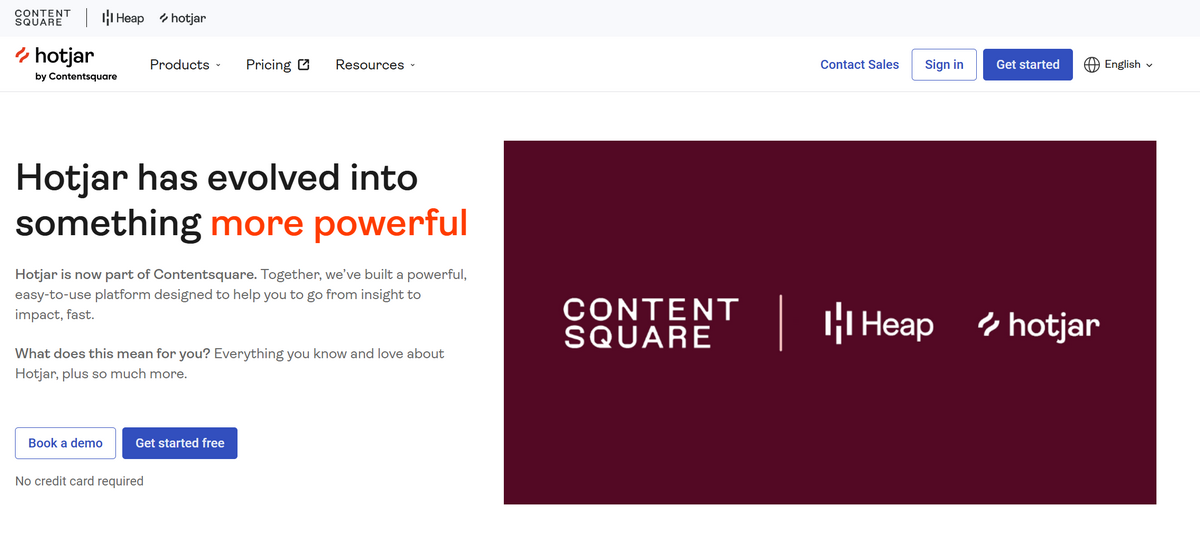Click the Heap logo in top bar

tap(123, 18)
